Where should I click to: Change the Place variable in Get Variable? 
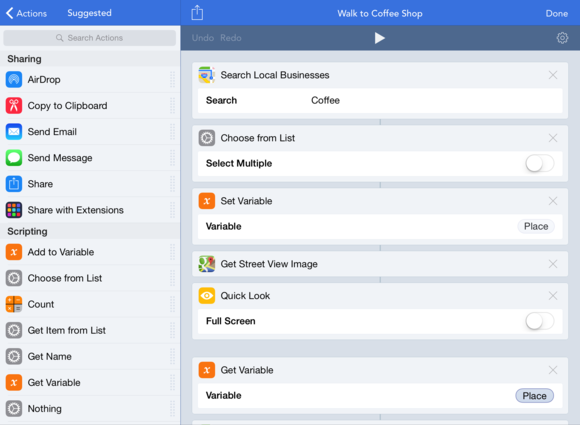point(535,396)
